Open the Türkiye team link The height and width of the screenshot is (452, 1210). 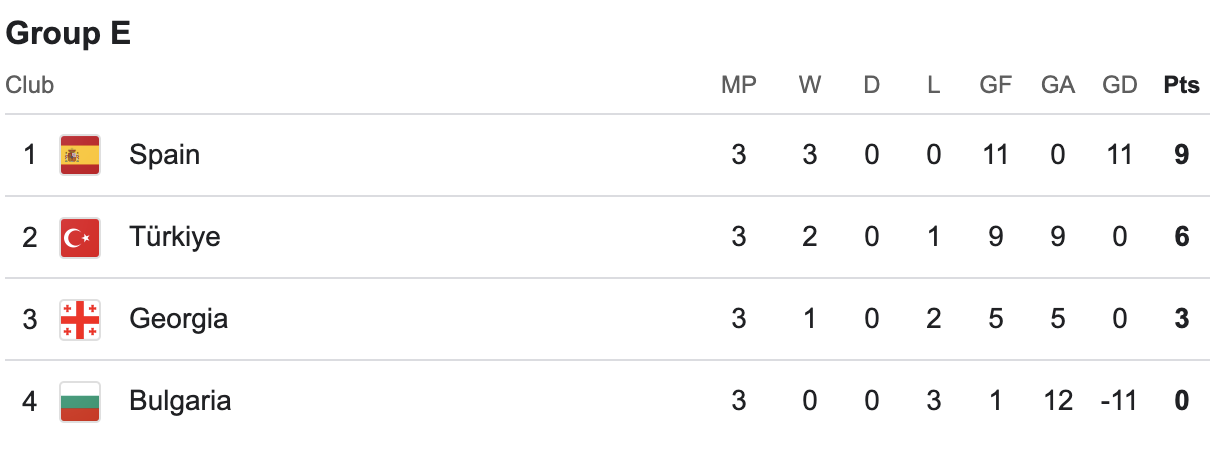pyautogui.click(x=175, y=237)
